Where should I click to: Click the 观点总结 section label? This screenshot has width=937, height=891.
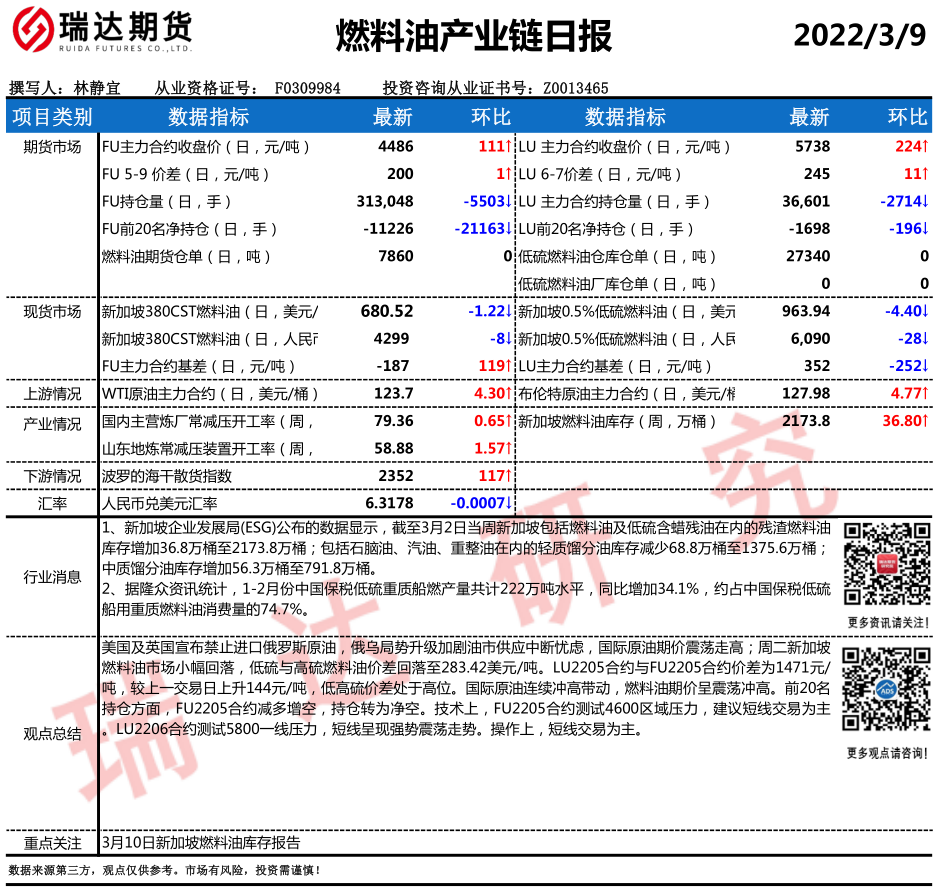(52, 733)
